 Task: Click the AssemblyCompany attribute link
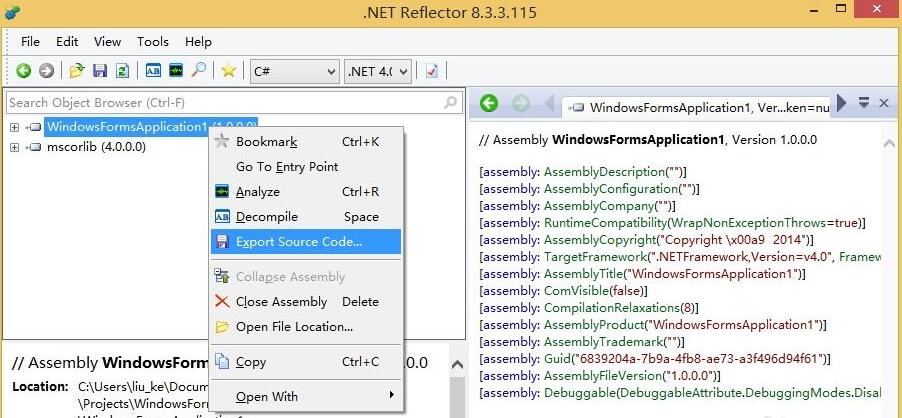click(598, 205)
